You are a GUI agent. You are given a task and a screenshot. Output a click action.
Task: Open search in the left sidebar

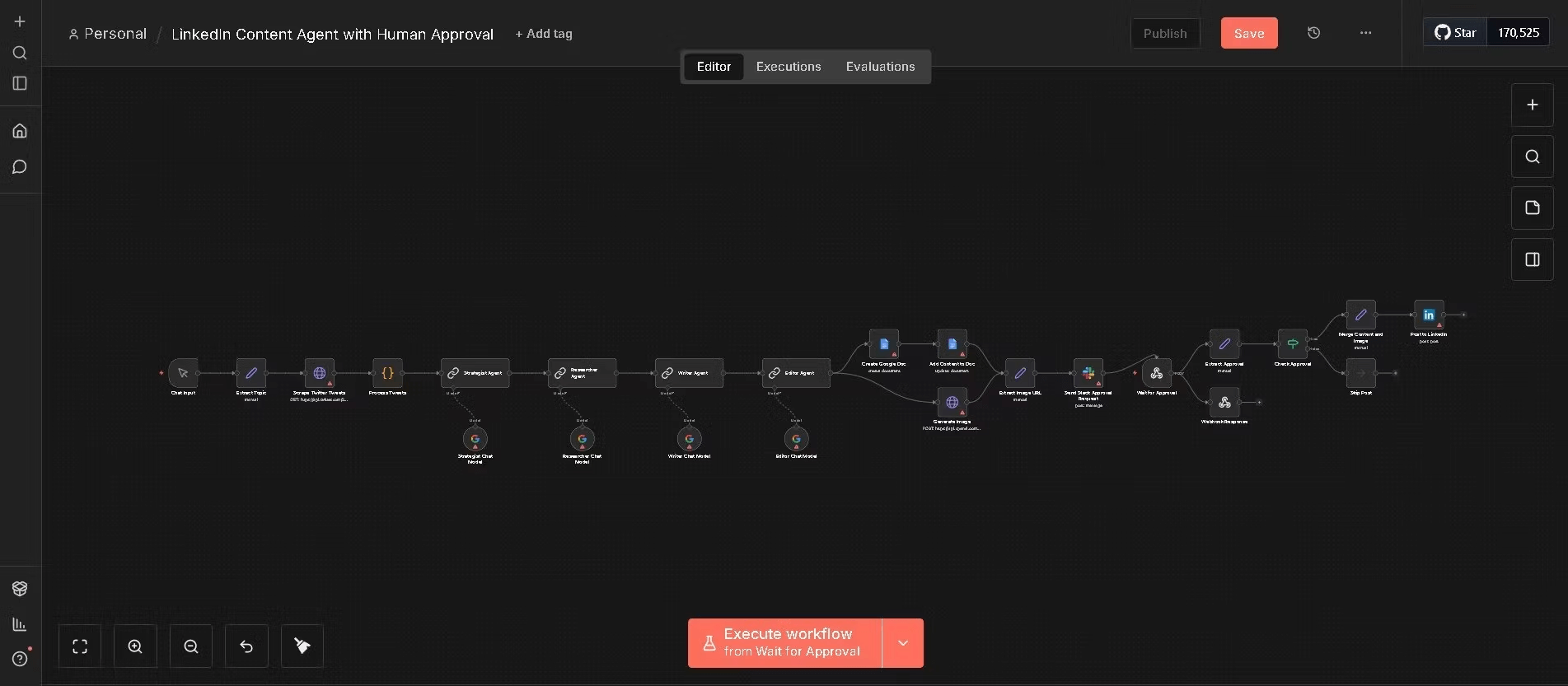(x=20, y=53)
